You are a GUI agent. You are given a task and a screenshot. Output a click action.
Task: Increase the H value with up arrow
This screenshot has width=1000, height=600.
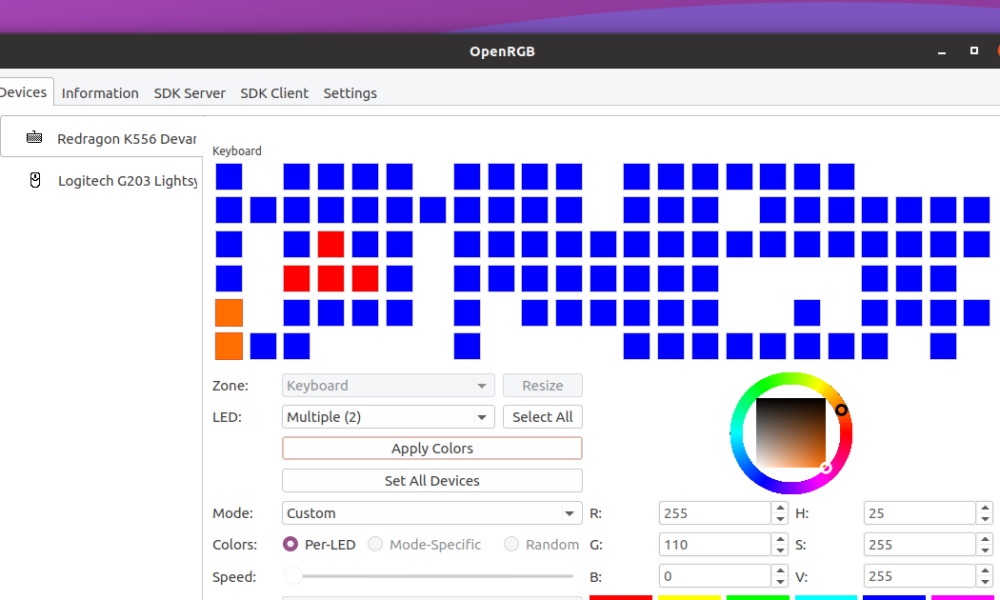tap(985, 508)
